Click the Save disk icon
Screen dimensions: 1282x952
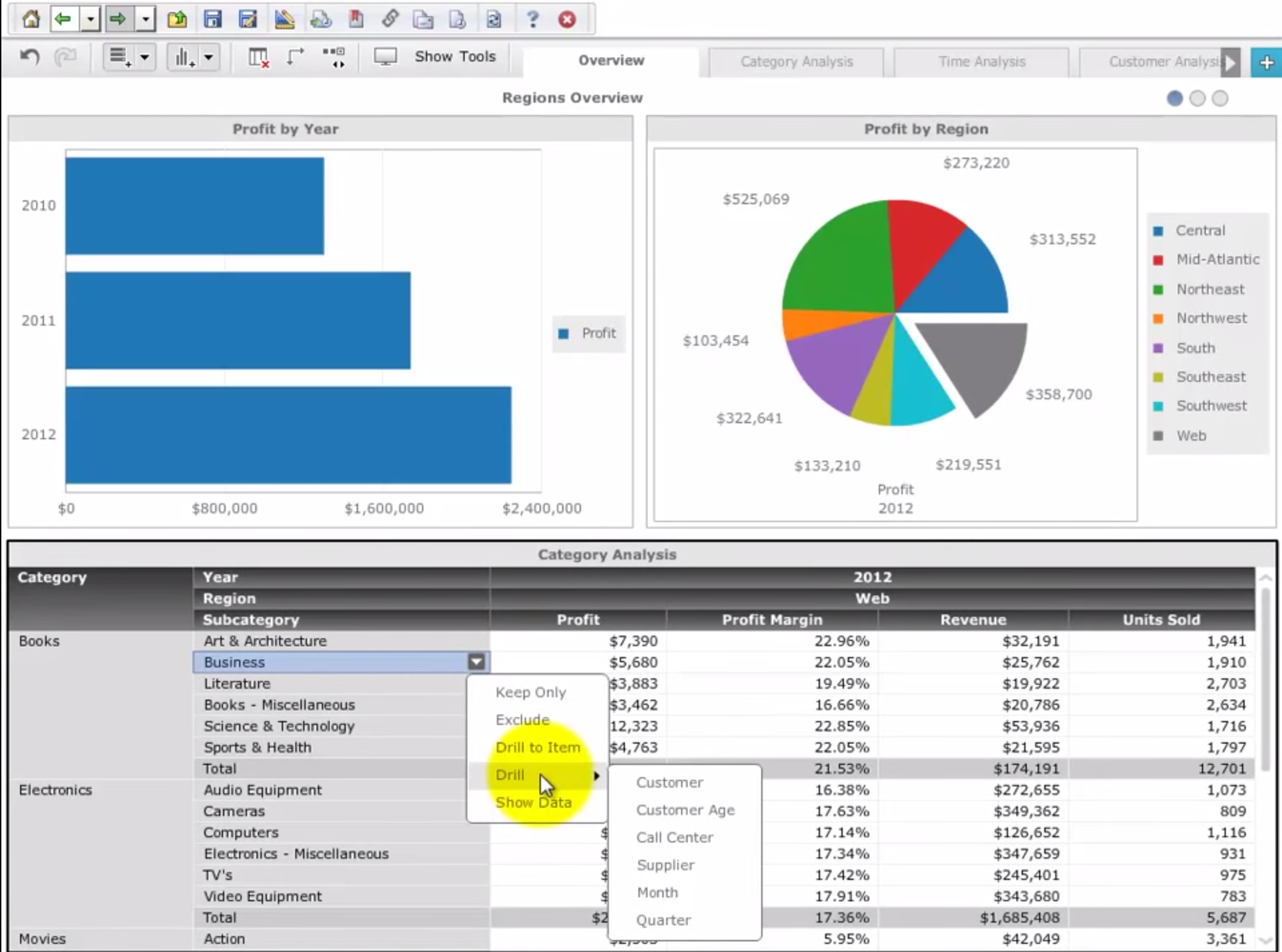pos(212,19)
